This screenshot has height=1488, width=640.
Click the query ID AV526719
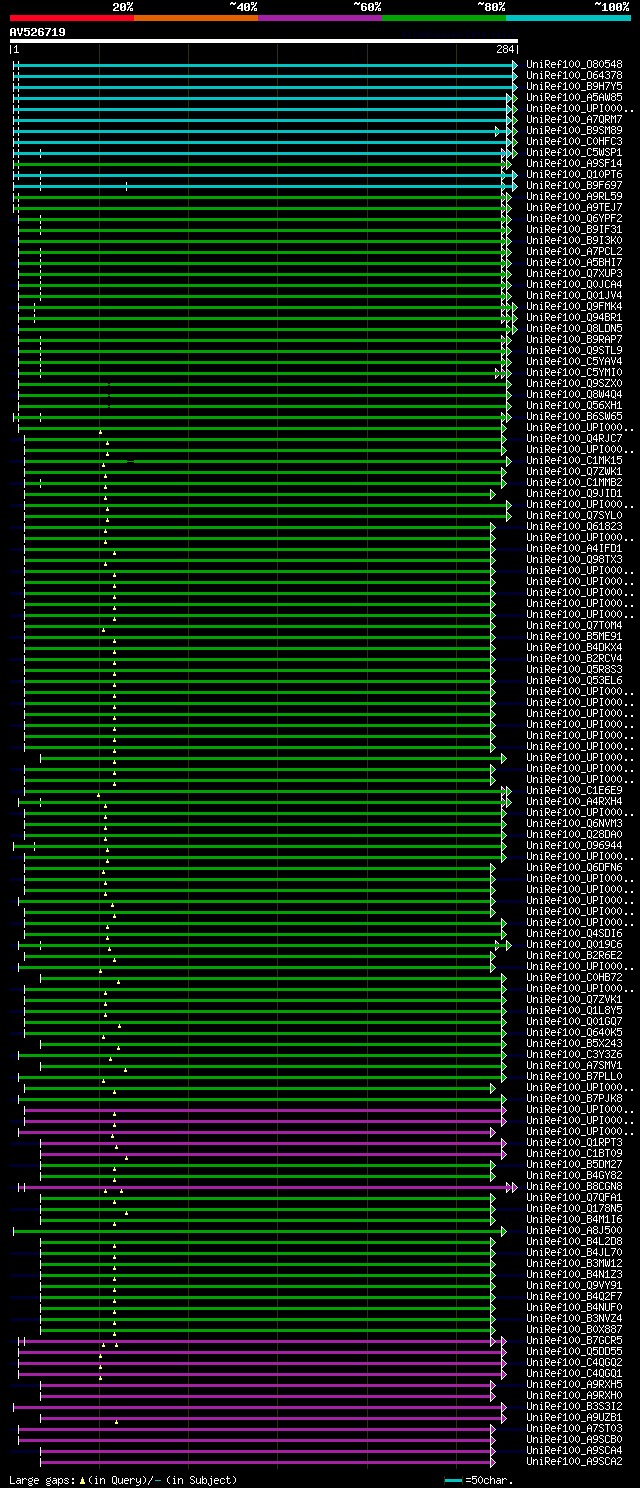pyautogui.click(x=37, y=32)
